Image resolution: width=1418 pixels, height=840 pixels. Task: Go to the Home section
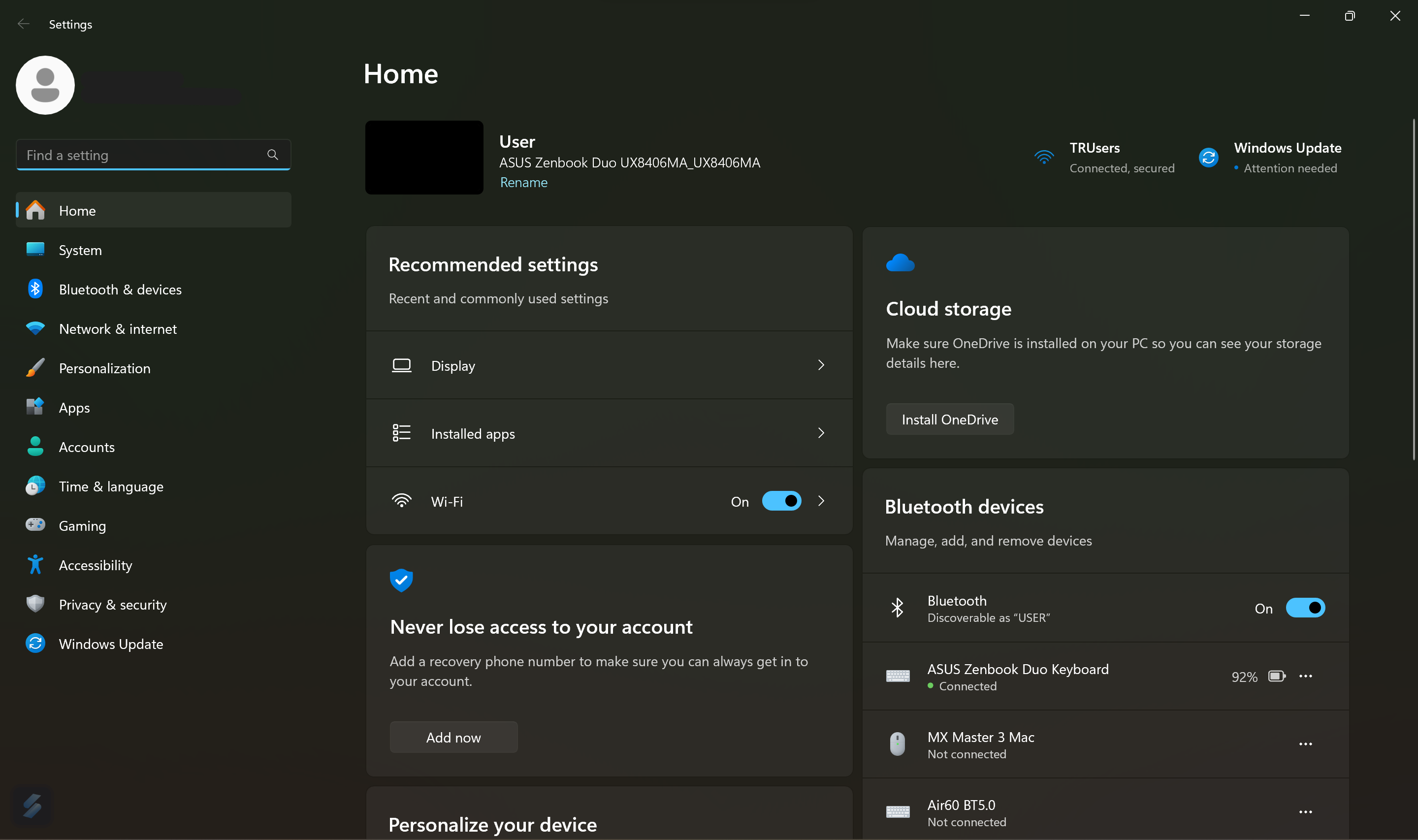[x=153, y=210]
